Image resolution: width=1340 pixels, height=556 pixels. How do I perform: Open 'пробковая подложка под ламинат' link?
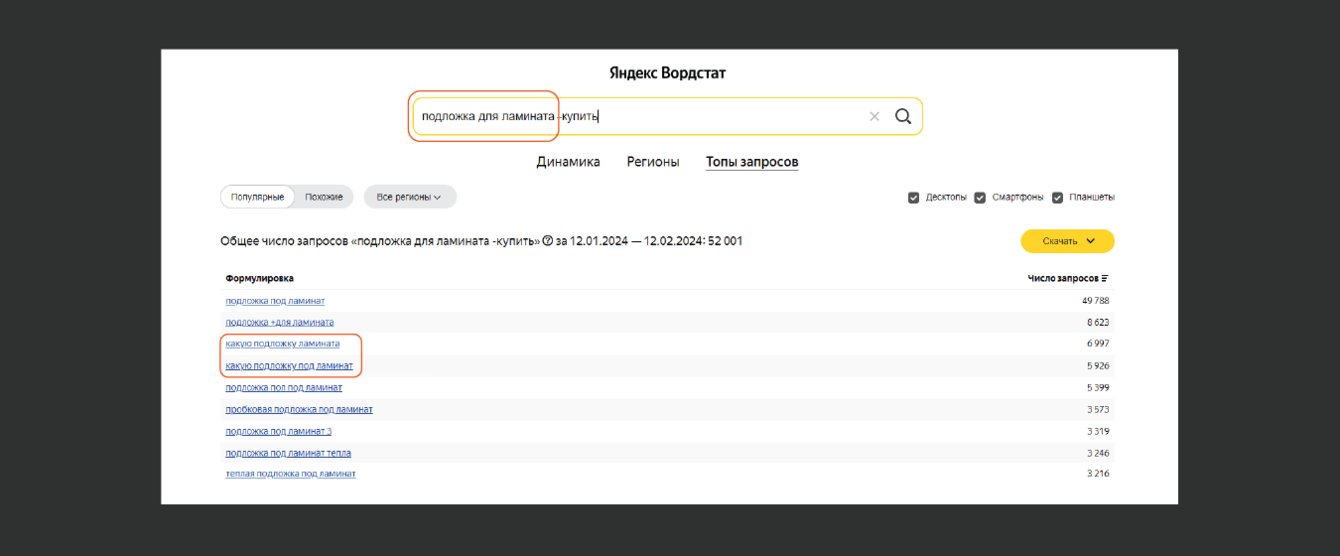tap(299, 409)
